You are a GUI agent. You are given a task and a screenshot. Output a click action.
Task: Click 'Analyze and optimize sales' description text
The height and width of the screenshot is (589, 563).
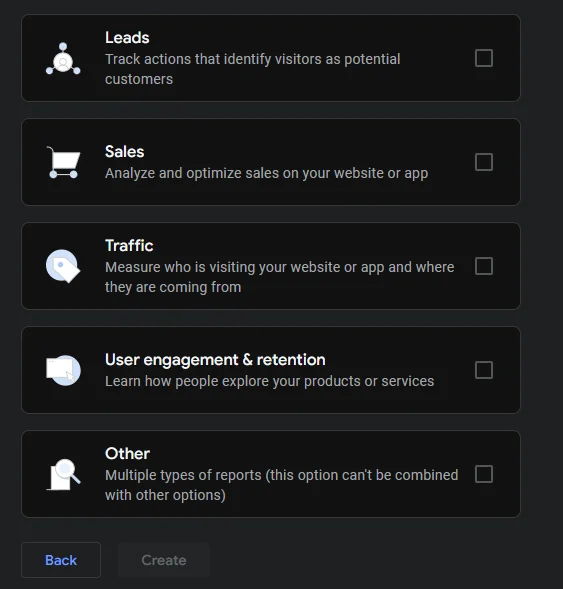(x=266, y=173)
